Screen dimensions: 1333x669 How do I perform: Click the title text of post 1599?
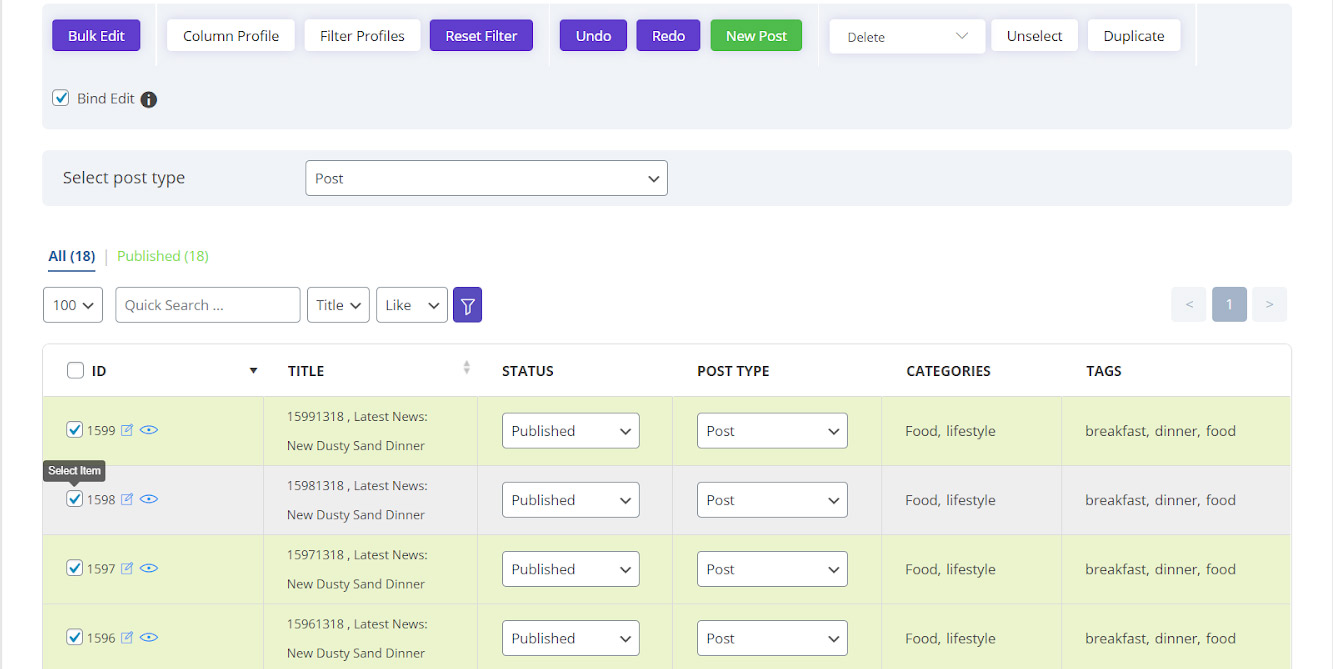click(x=357, y=431)
